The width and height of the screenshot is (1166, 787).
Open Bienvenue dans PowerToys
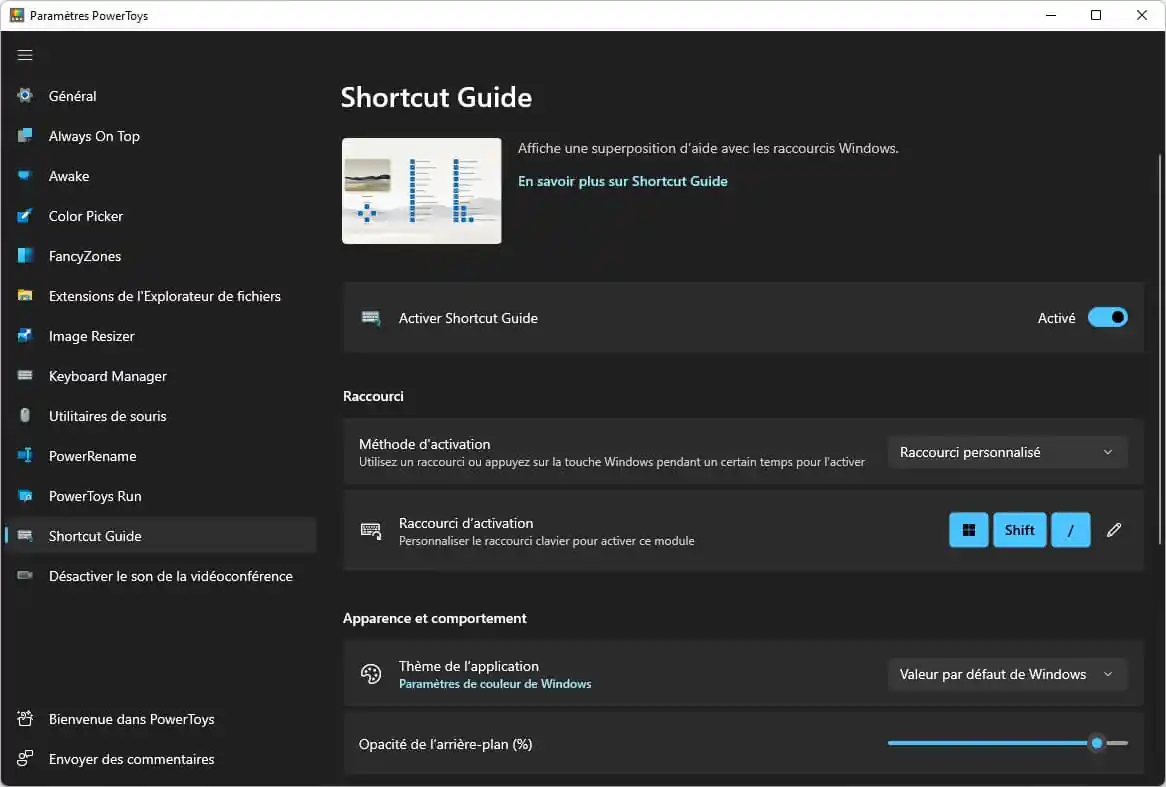(x=161, y=719)
